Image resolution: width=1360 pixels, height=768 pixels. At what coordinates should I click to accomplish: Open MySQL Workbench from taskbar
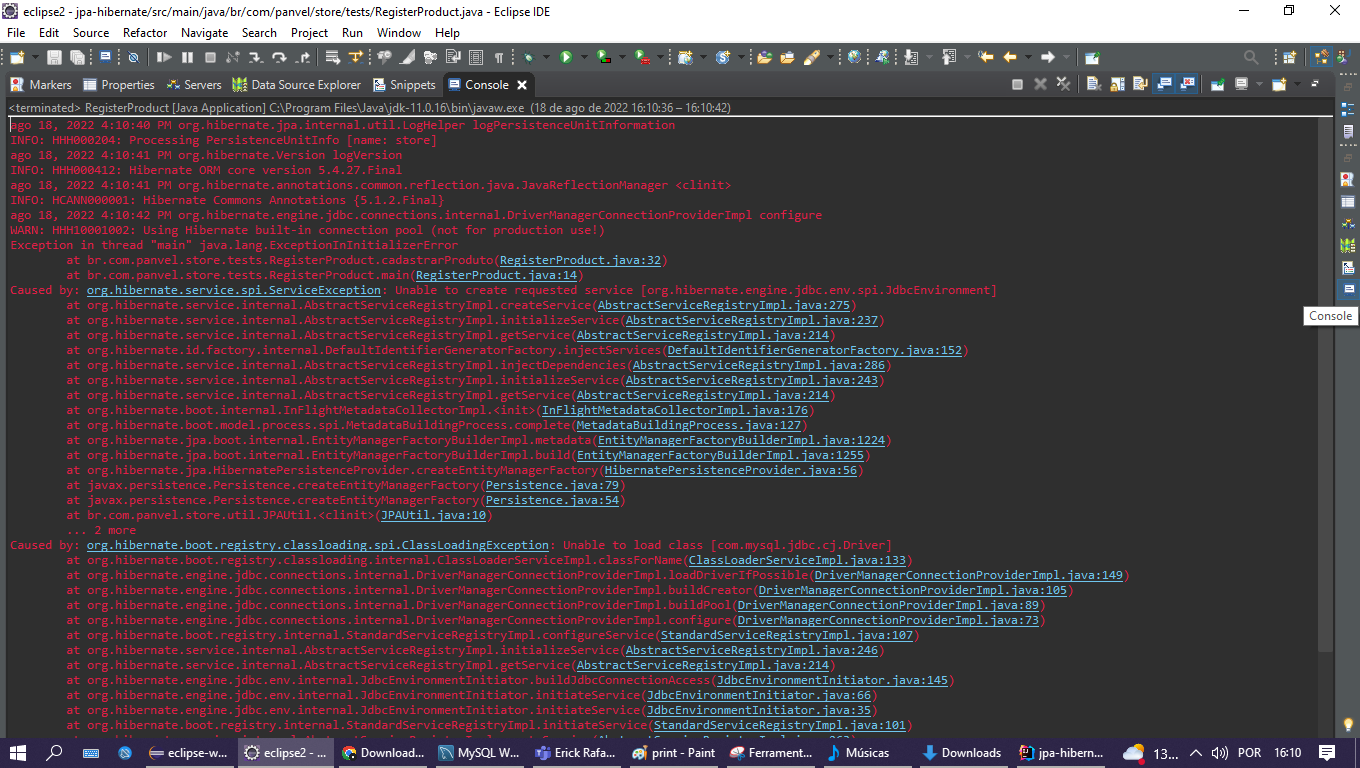coord(481,752)
